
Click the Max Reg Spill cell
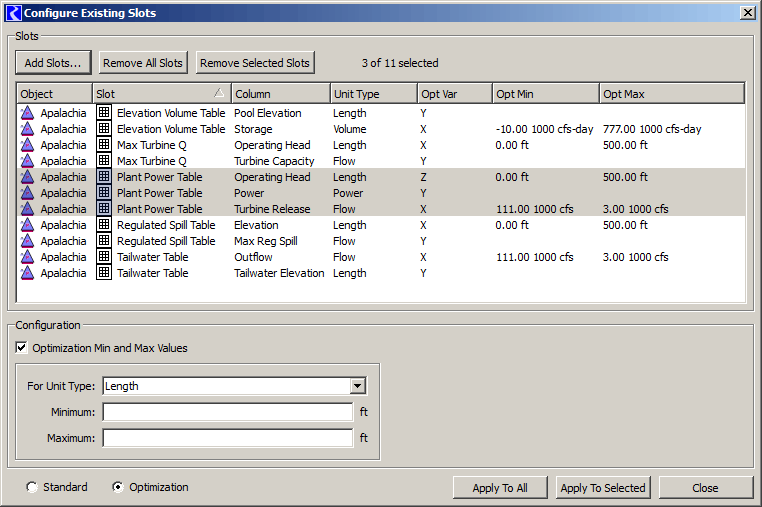(266, 241)
